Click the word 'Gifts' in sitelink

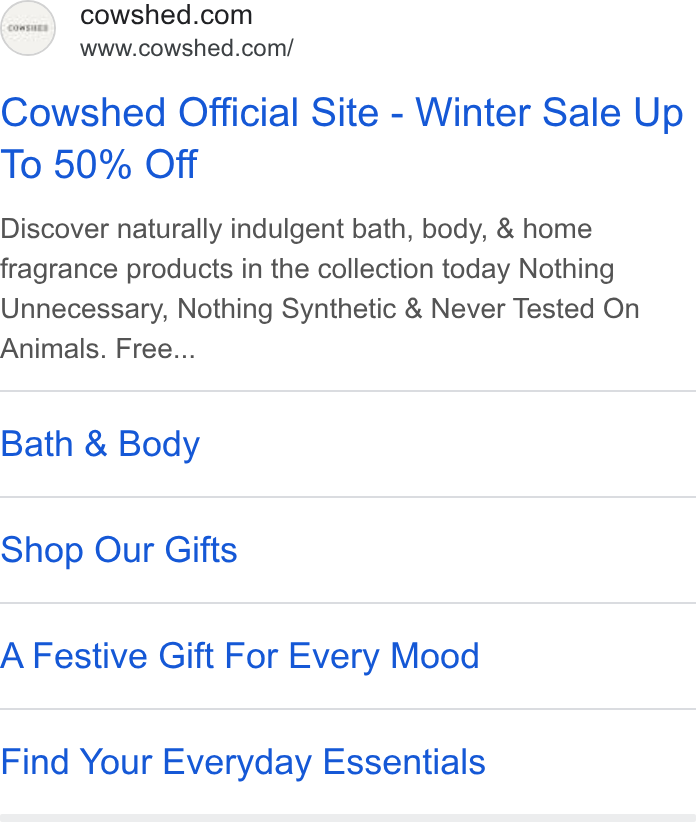pyautogui.click(x=201, y=550)
